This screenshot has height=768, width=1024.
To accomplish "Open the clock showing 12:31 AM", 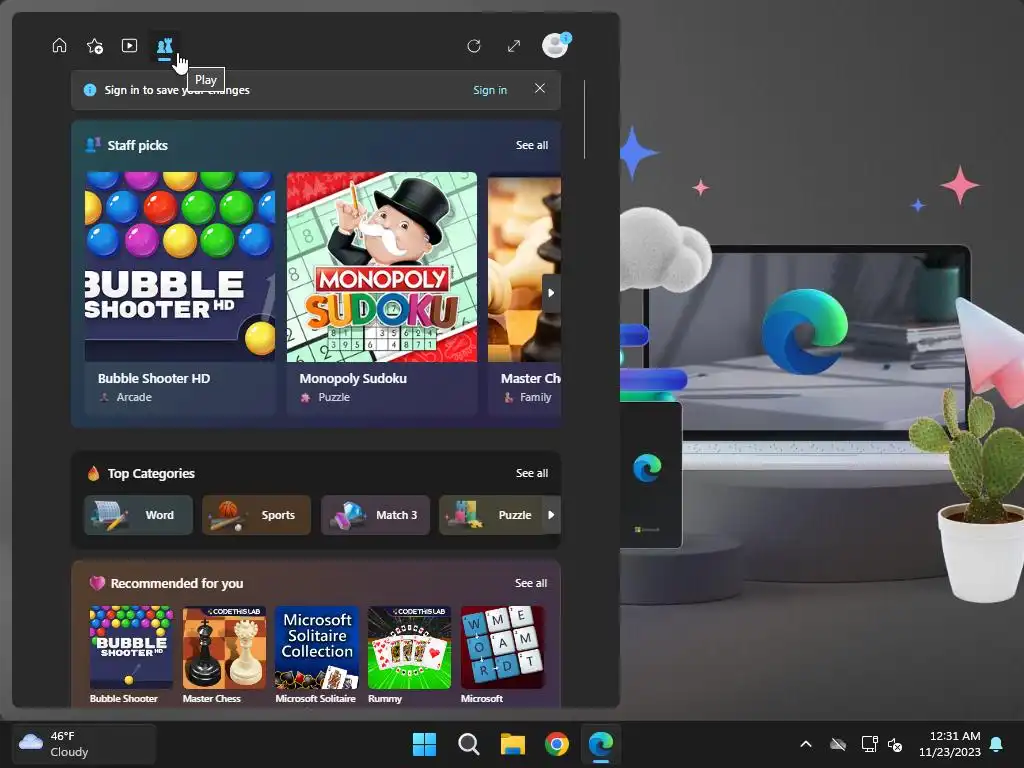I will (x=950, y=744).
